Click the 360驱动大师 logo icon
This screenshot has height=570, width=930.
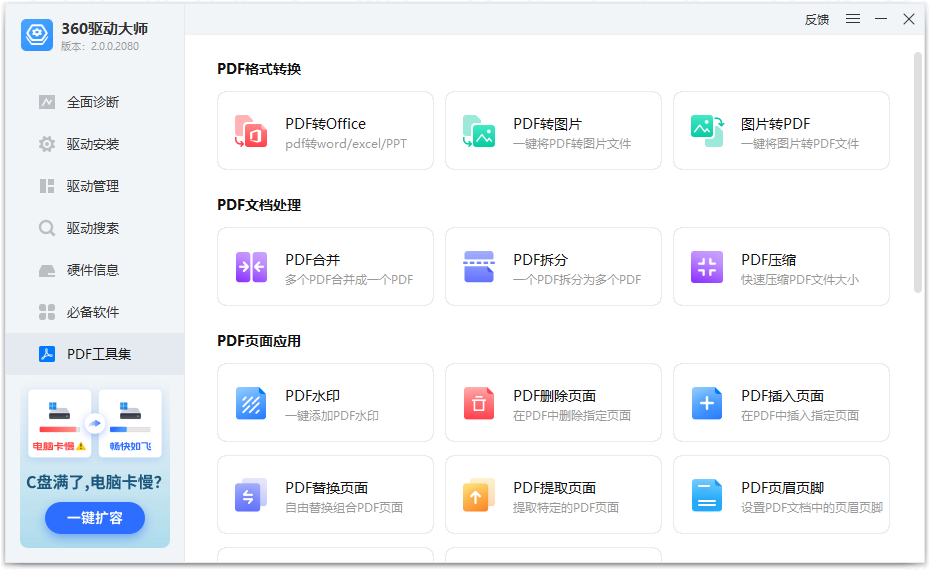point(37,35)
